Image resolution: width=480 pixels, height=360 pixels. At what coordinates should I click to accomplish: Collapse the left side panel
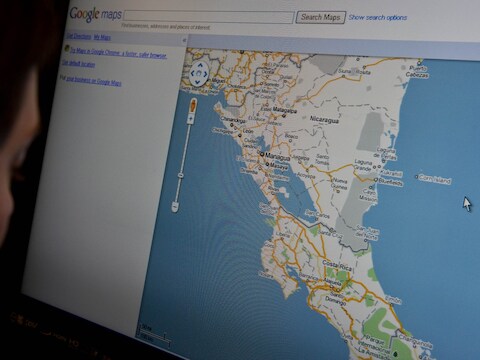184,40
